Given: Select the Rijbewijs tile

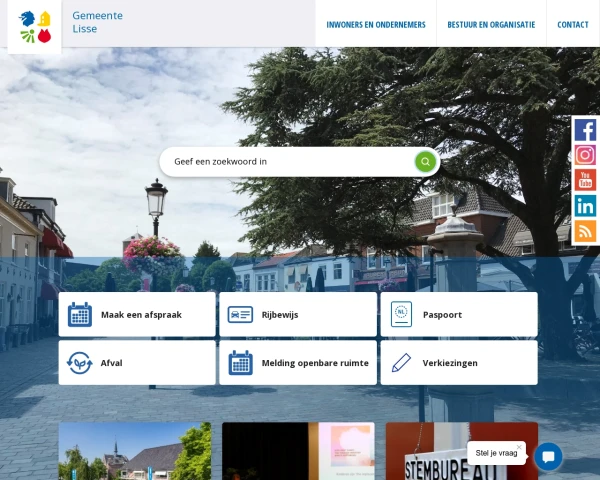Looking at the screenshot, I should click(298, 314).
